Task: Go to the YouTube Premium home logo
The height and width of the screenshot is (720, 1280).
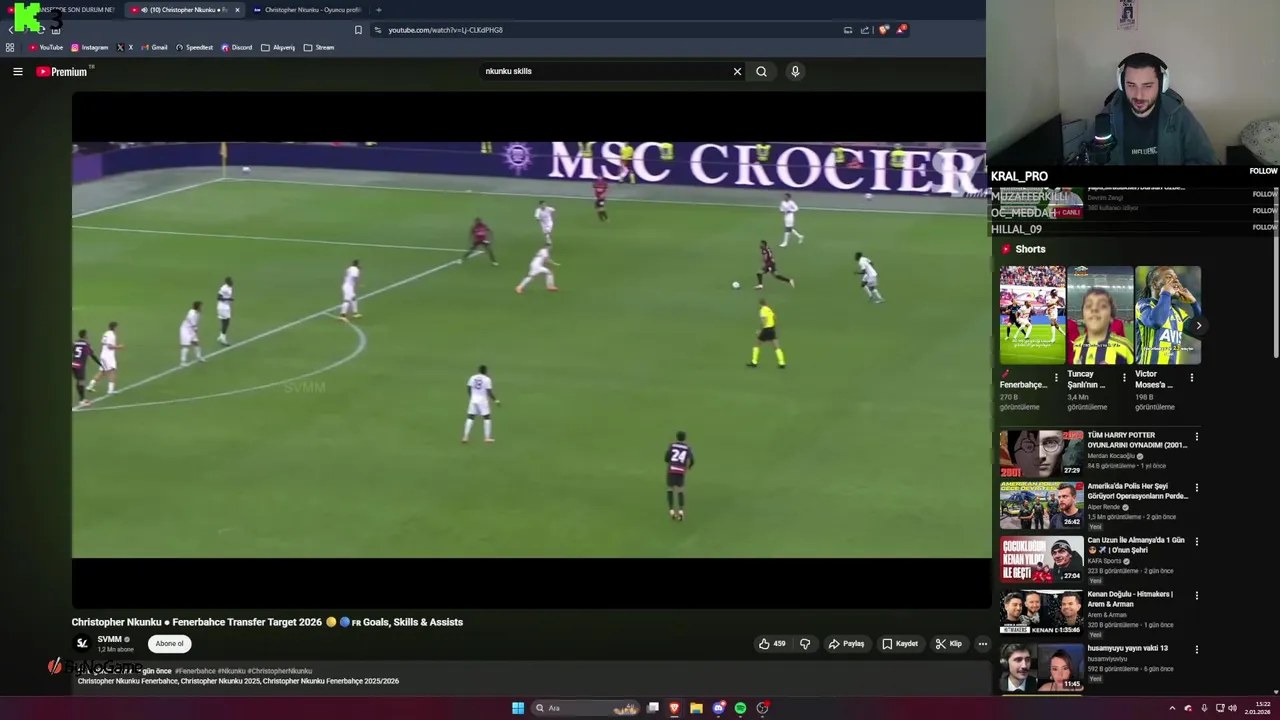Action: (62, 72)
